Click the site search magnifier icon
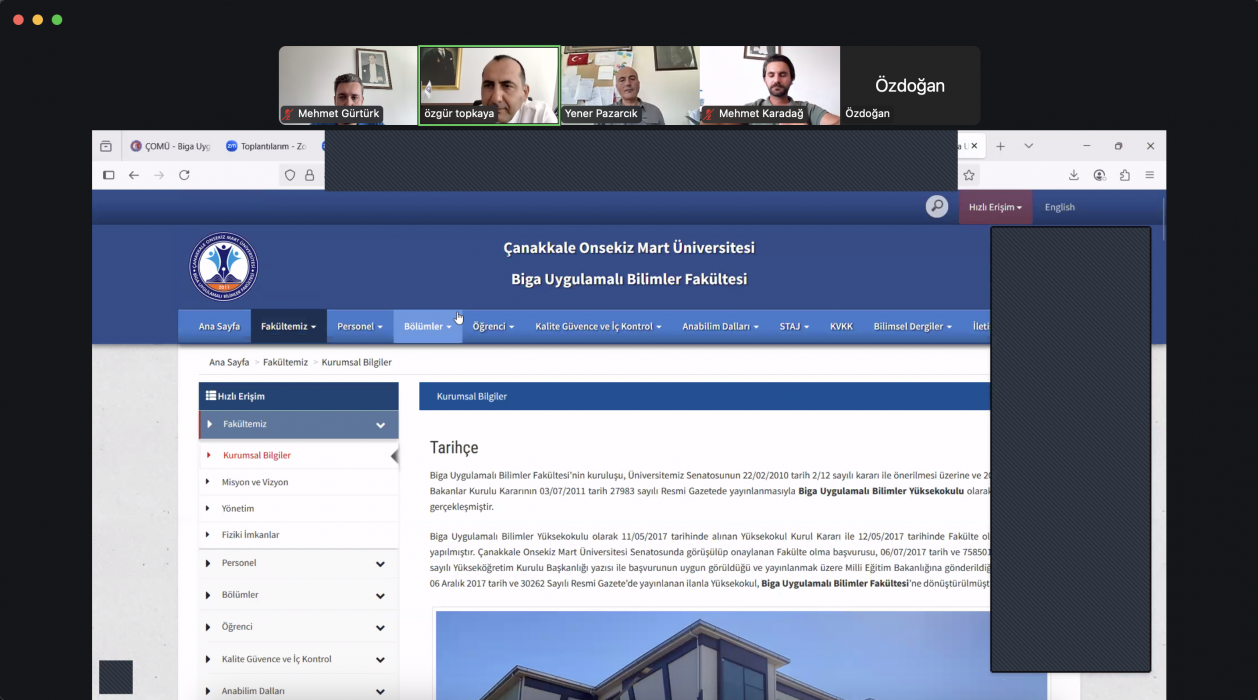This screenshot has height=700, width=1258. click(936, 206)
